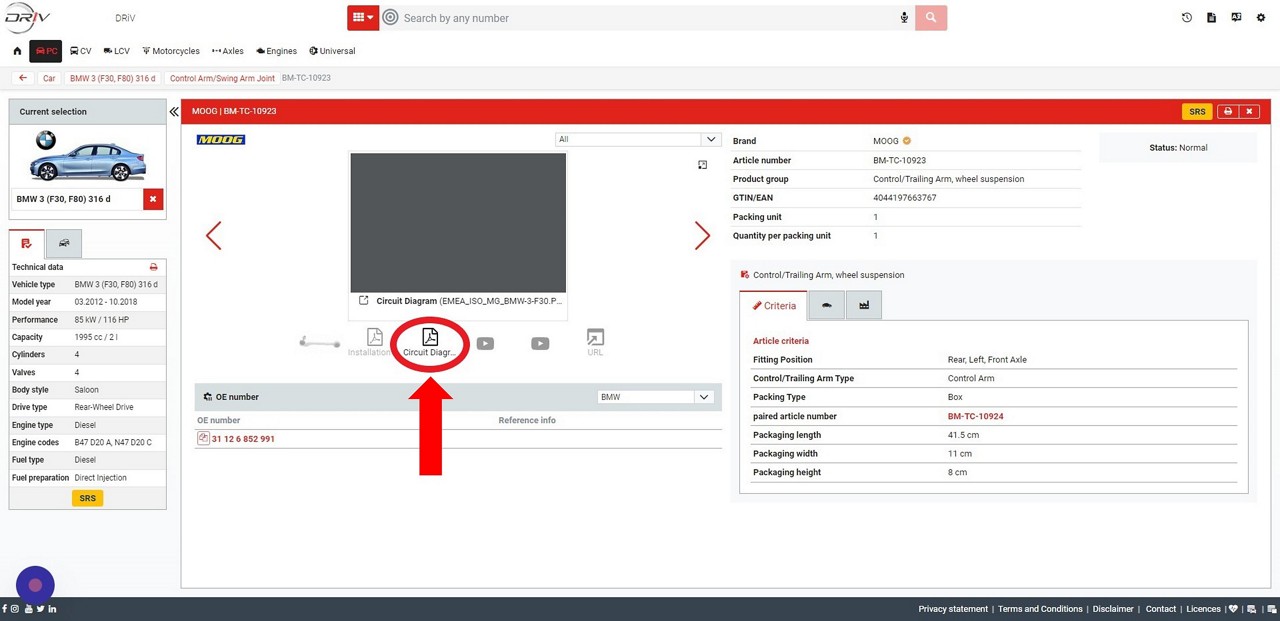Go to next image with right arrow
The width and height of the screenshot is (1280, 621).
(x=702, y=236)
